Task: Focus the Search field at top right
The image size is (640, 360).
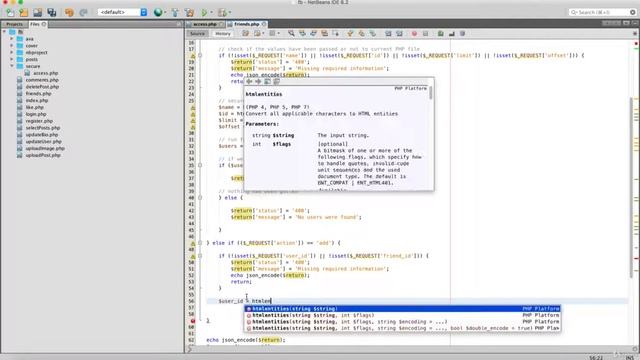Action: coord(602,12)
